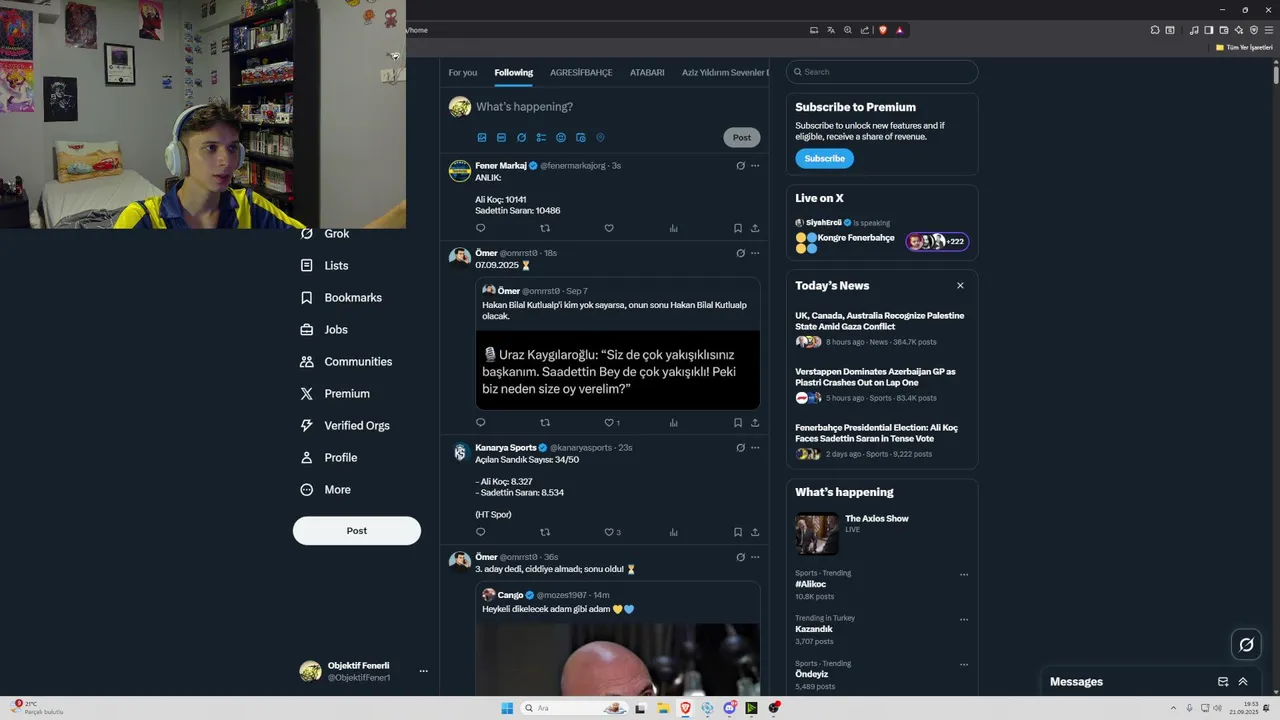Open Lists in the sidebar
The image size is (1280, 720).
click(x=324, y=266)
